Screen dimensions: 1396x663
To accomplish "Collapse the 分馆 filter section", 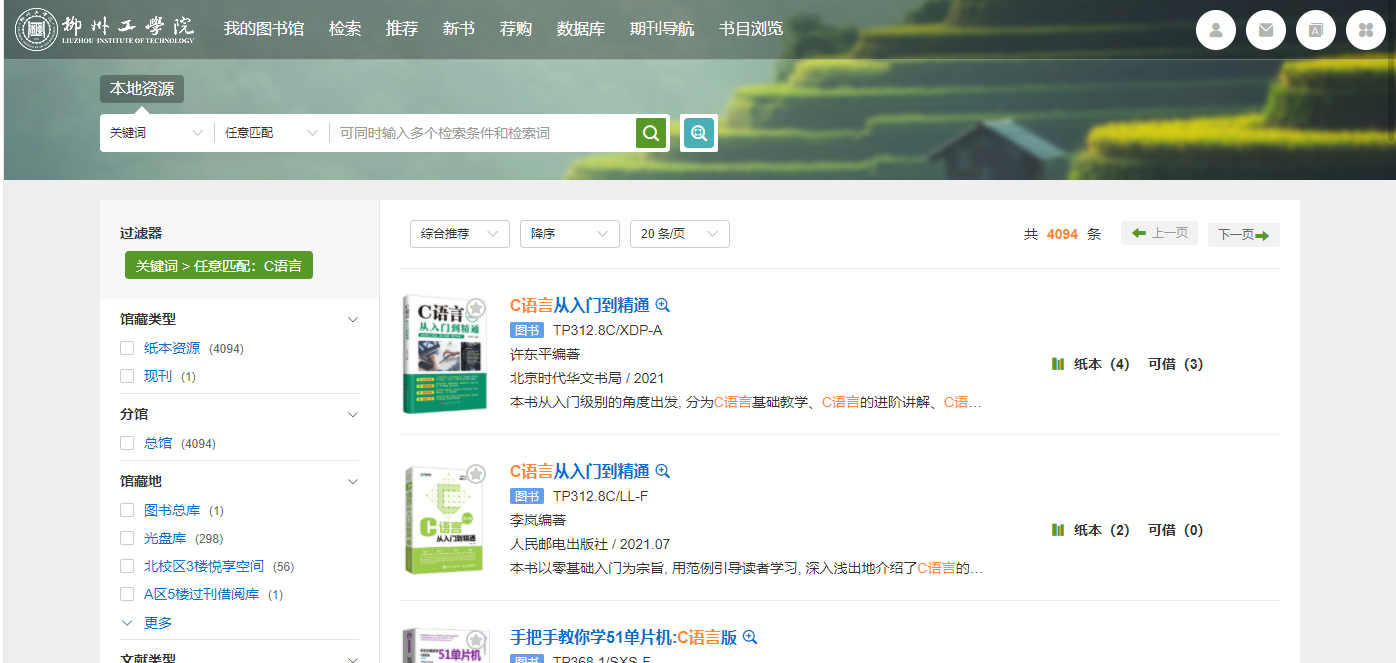I will tap(352, 414).
